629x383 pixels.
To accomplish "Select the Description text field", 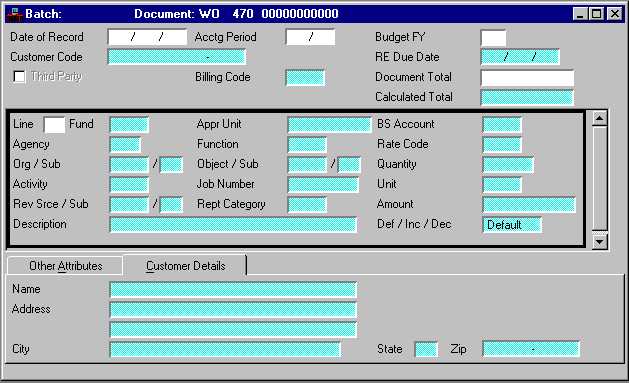I will pos(233,225).
